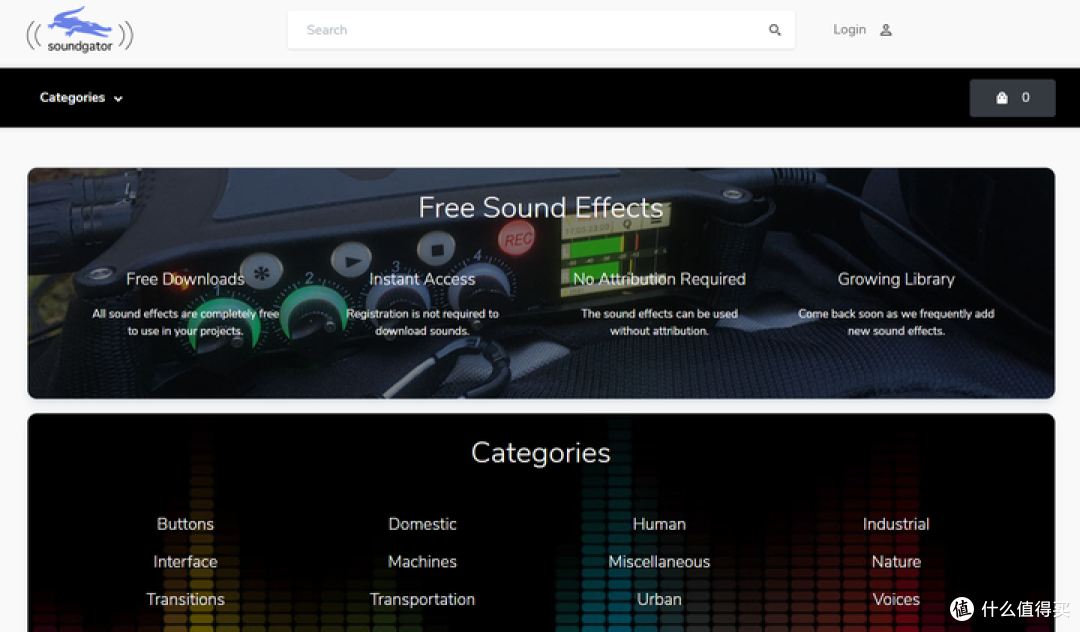Click the Login link
This screenshot has width=1080, height=632.
pyautogui.click(x=849, y=30)
